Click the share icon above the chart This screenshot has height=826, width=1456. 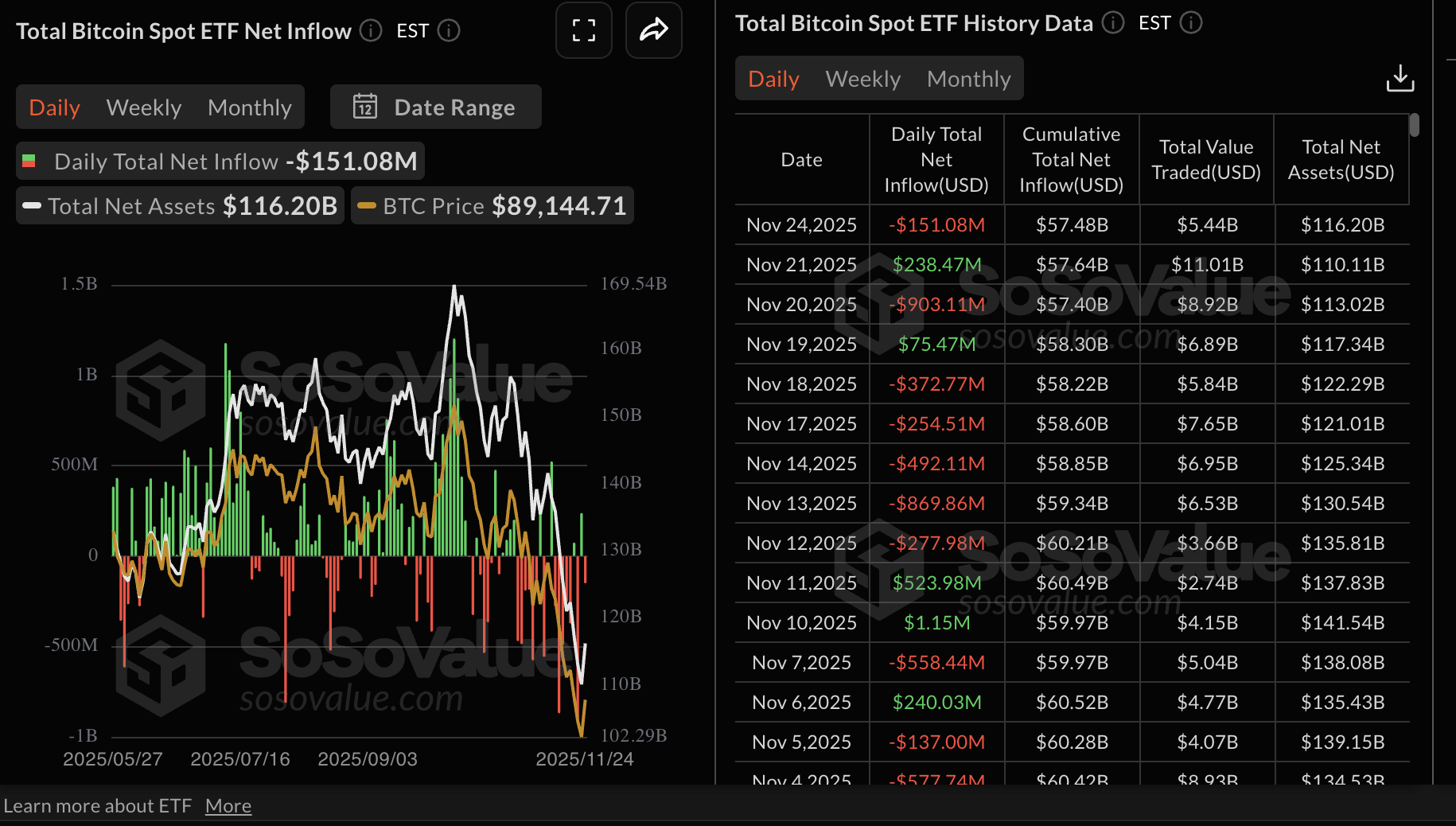pos(653,30)
